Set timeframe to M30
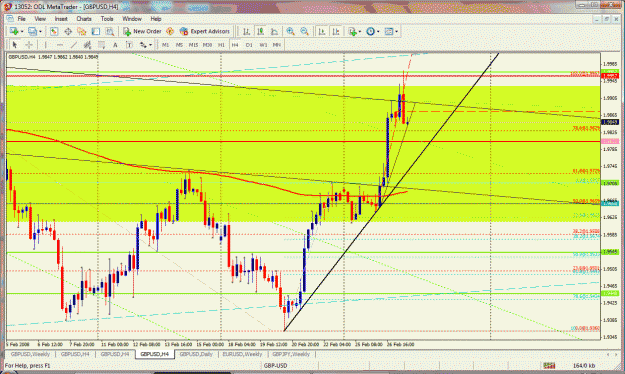Viewport: 625px width, 374px height. (207, 45)
